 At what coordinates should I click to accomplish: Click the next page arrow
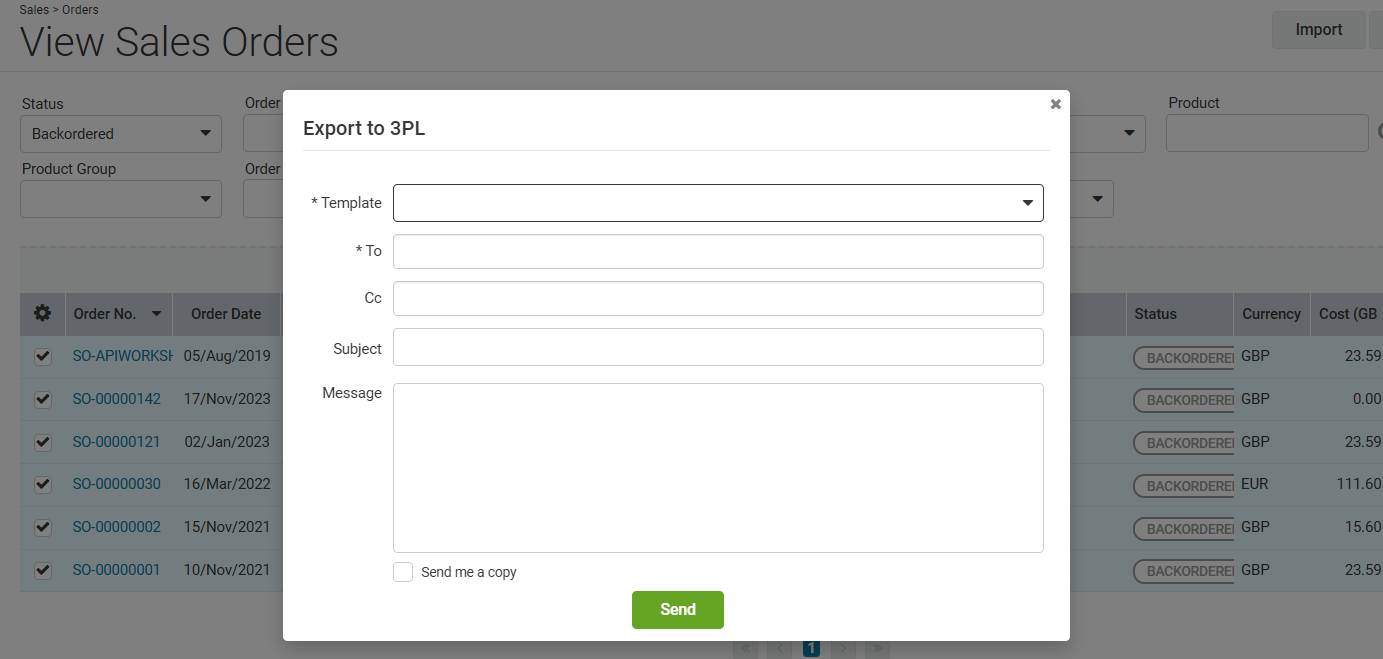pos(844,648)
